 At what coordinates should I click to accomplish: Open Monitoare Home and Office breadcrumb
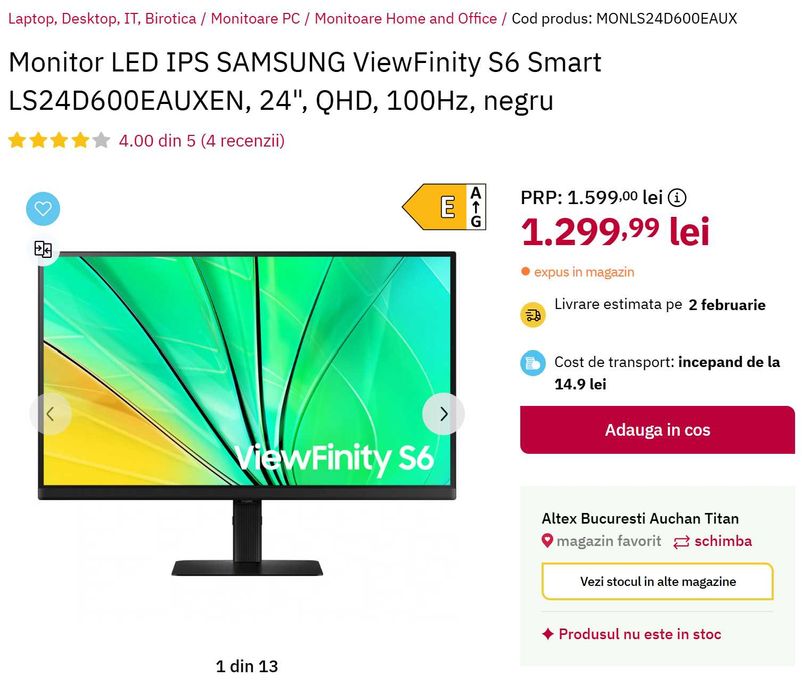click(406, 19)
